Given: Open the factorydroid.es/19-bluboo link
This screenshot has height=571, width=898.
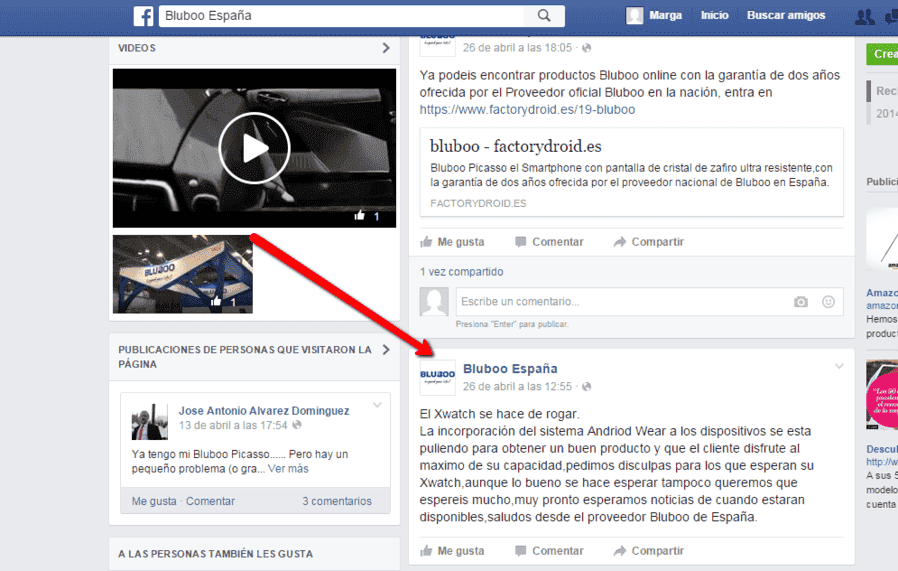Looking at the screenshot, I should 527,109.
